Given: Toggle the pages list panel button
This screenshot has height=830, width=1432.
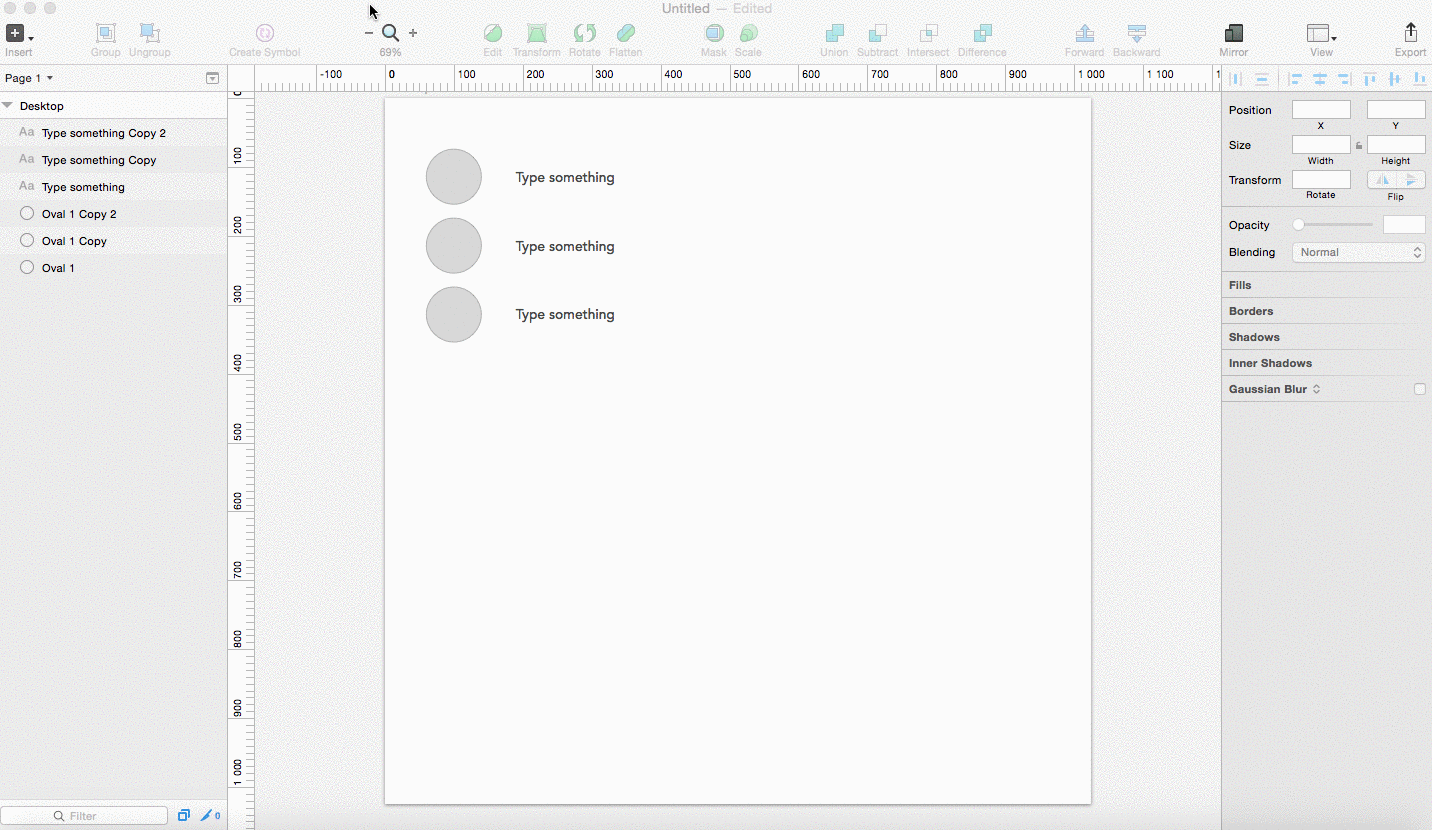Looking at the screenshot, I should 212,78.
